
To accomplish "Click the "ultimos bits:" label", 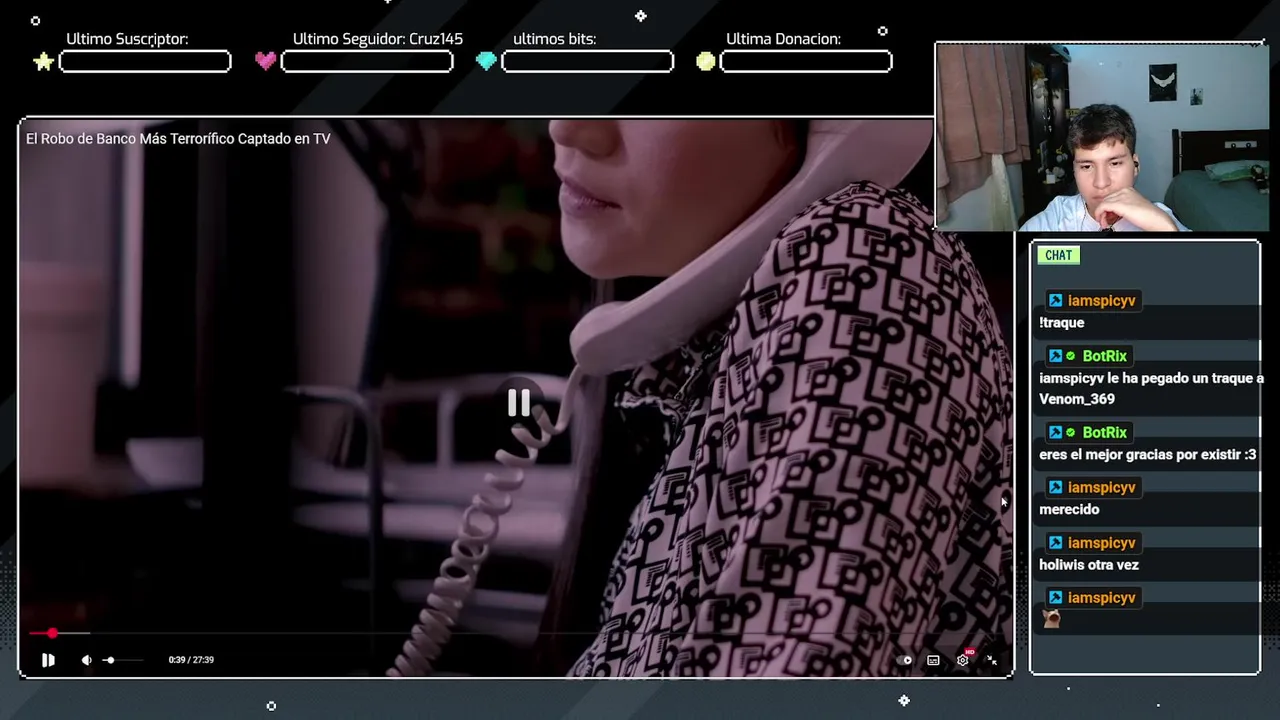I will (x=554, y=39).
